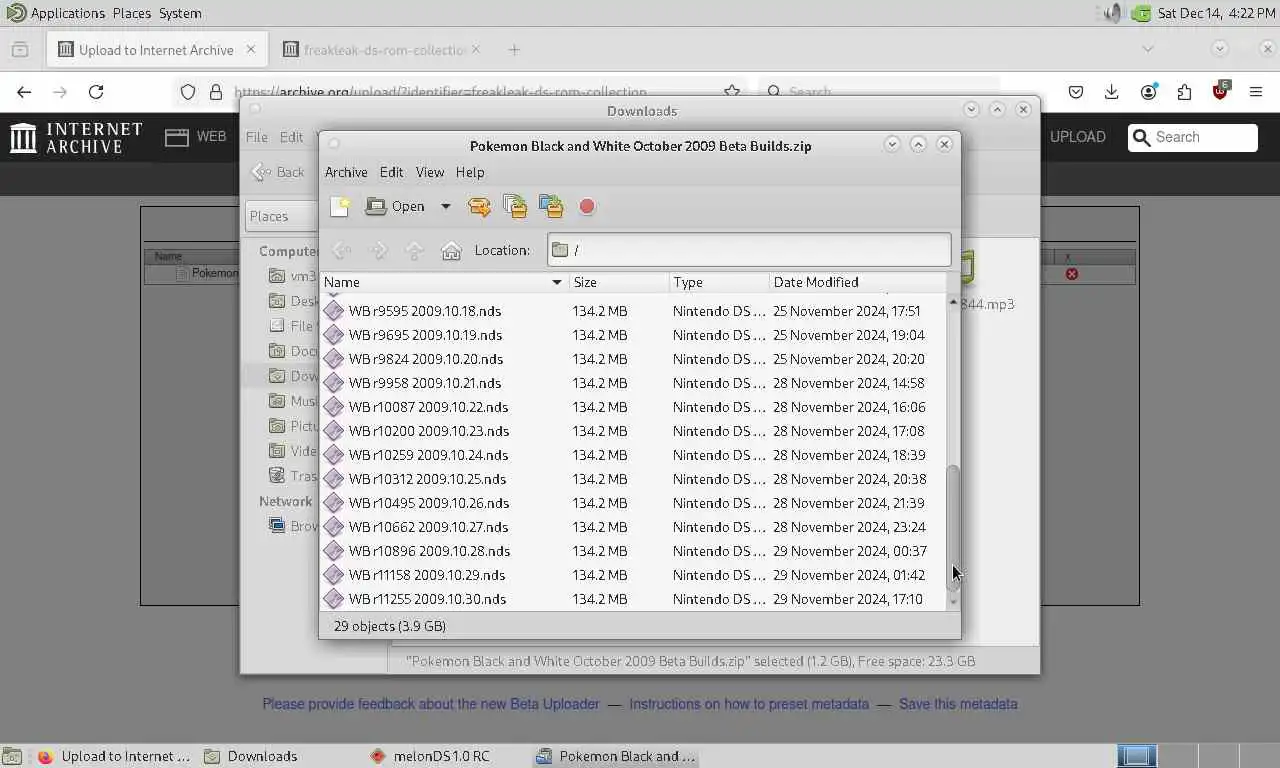The height and width of the screenshot is (768, 1280).
Task: Close the Upload to Internet Archive tab
Action: [251, 49]
